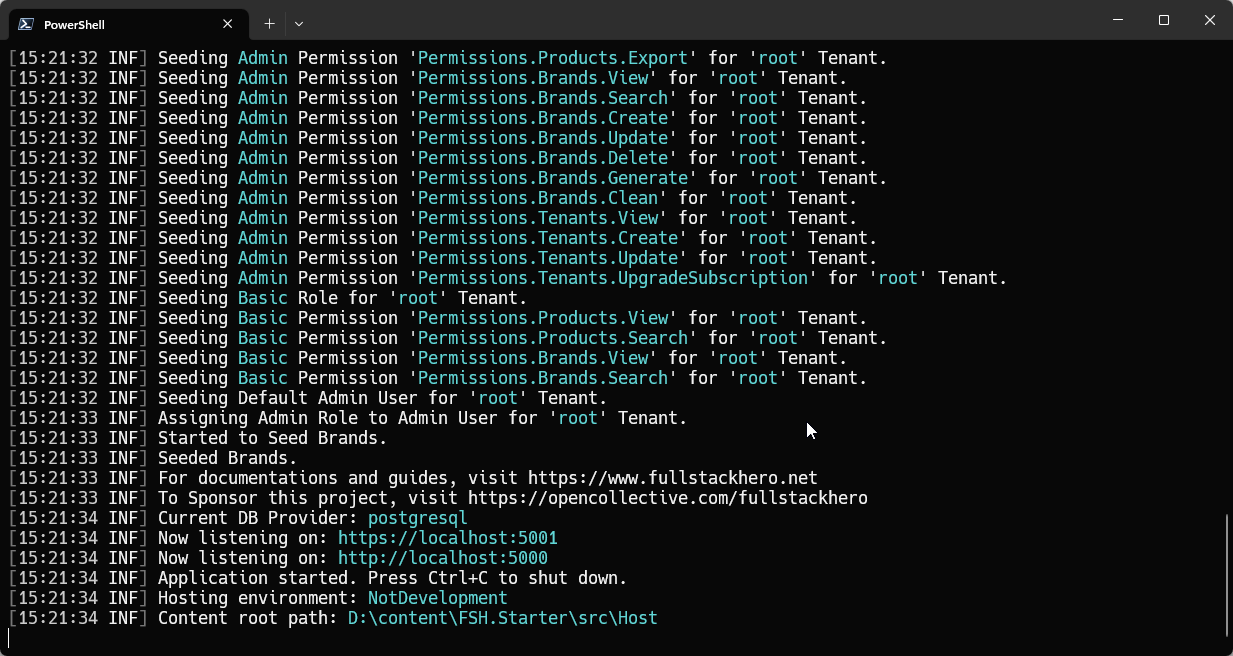
Task: Open the https://localhost:5001 link
Action: 447,538
